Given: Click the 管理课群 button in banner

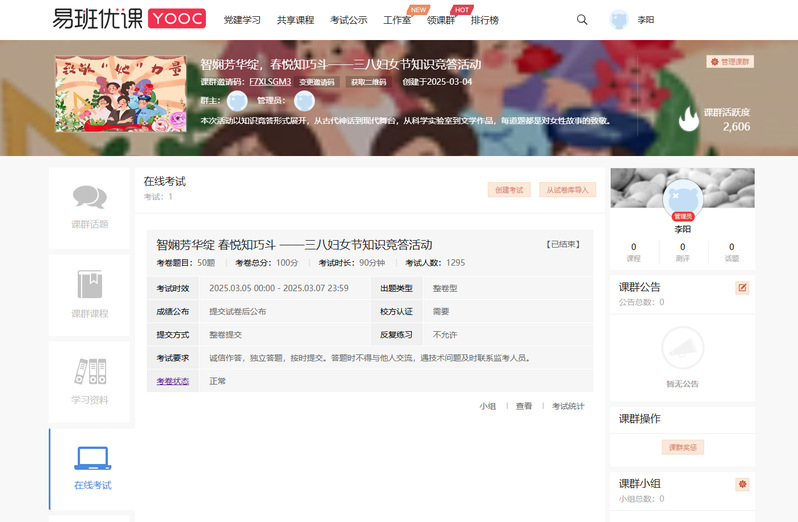Looking at the screenshot, I should click(x=730, y=62).
